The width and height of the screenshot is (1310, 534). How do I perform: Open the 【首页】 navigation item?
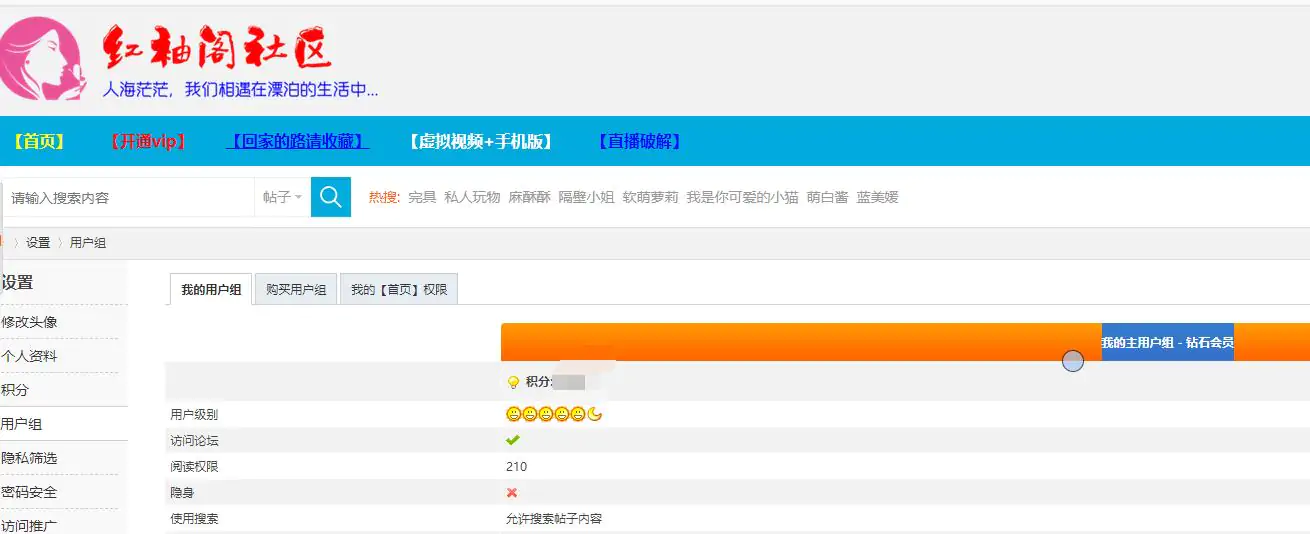point(39,142)
